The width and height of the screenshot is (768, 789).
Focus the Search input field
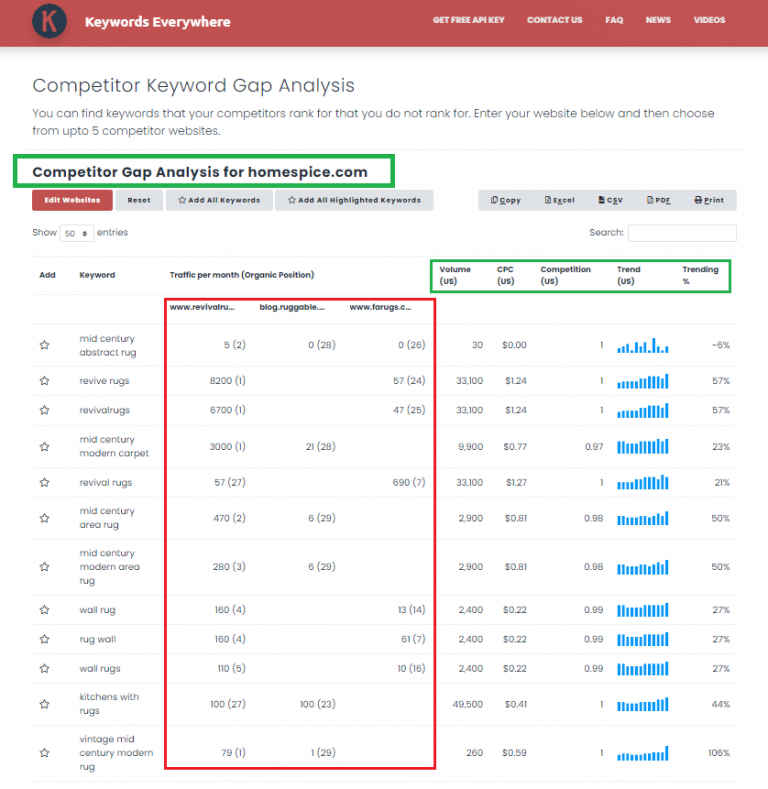[682, 233]
